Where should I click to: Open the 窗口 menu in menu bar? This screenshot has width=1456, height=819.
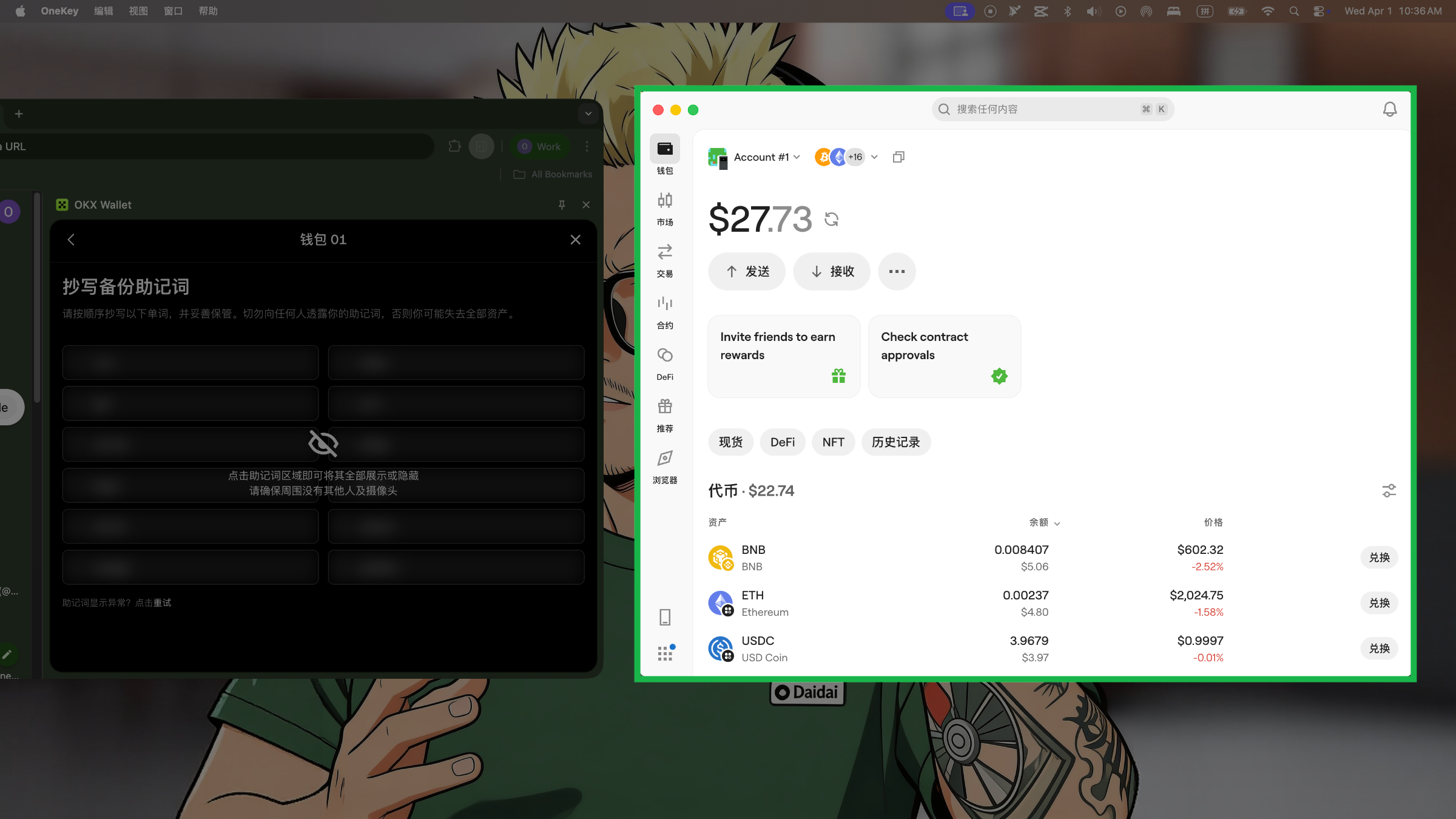[x=174, y=11]
